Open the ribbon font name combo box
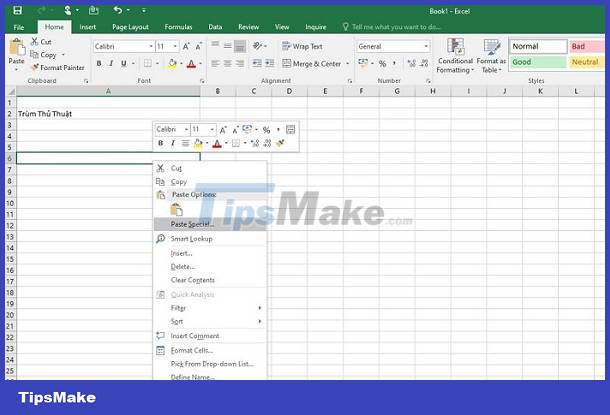 point(124,47)
